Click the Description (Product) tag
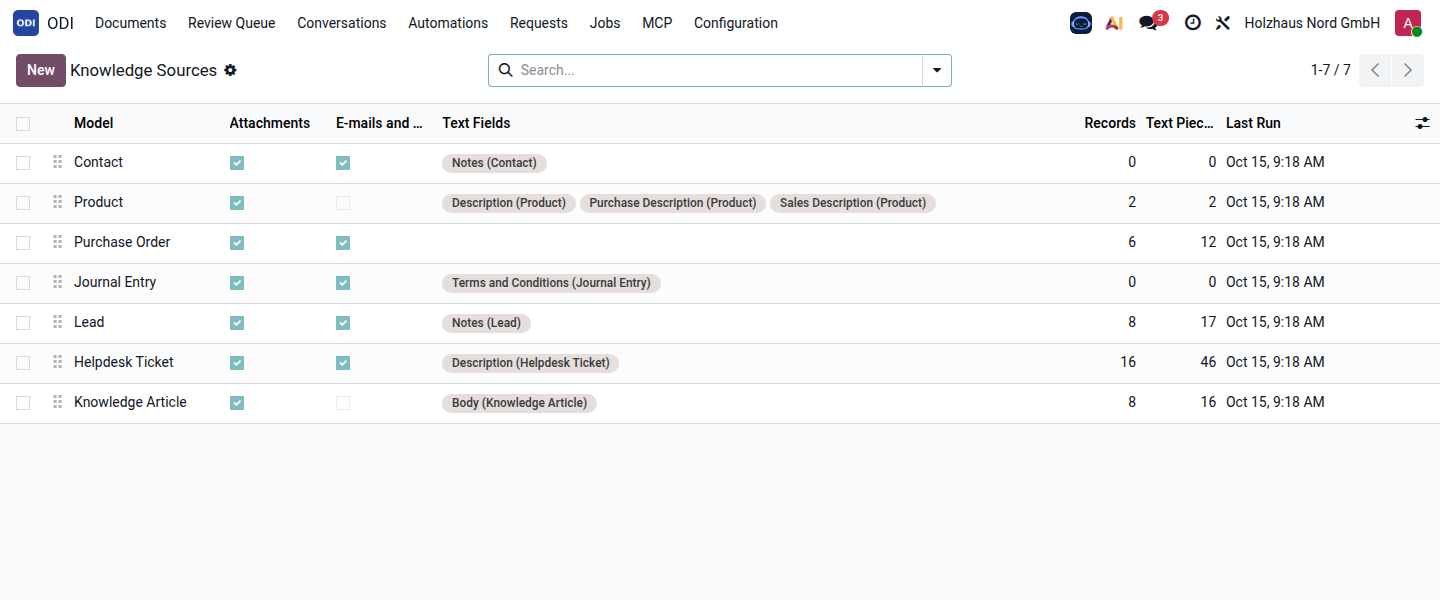 509,203
